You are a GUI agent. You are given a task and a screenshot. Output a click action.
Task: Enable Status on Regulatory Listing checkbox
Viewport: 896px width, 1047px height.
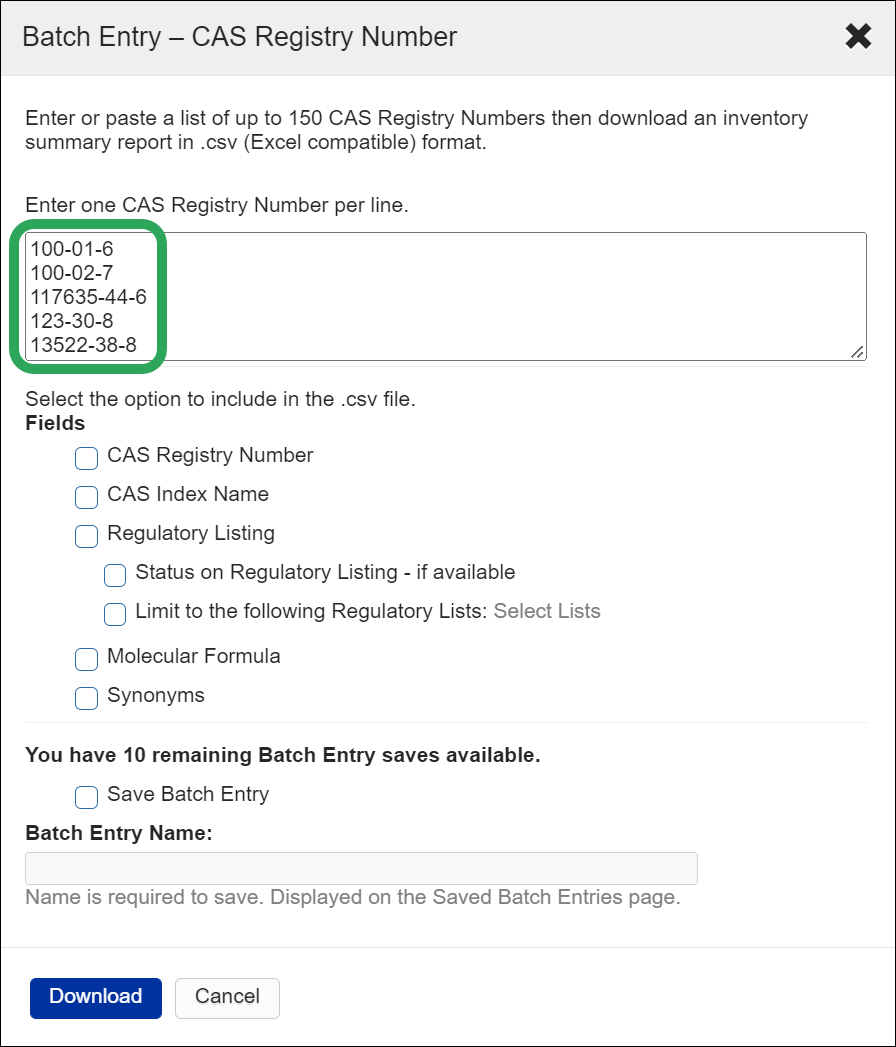pyautogui.click(x=115, y=575)
